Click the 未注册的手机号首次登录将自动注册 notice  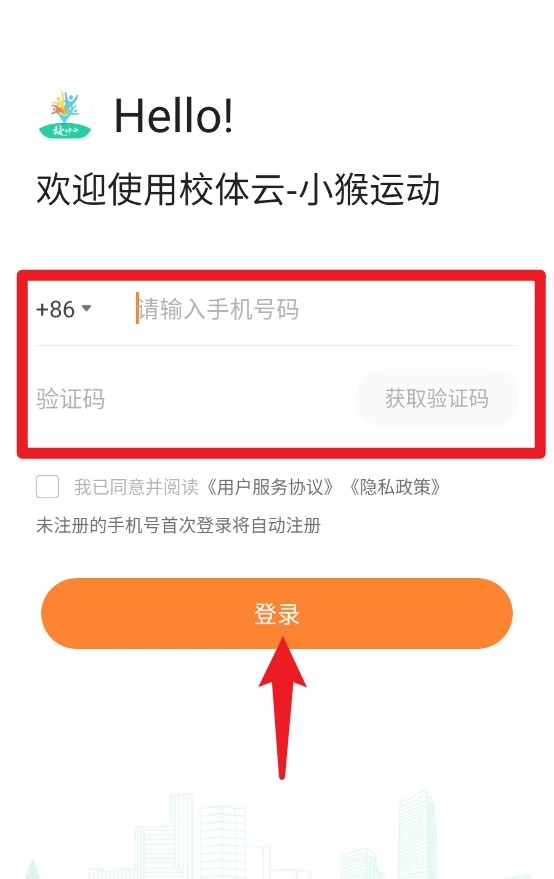178,525
